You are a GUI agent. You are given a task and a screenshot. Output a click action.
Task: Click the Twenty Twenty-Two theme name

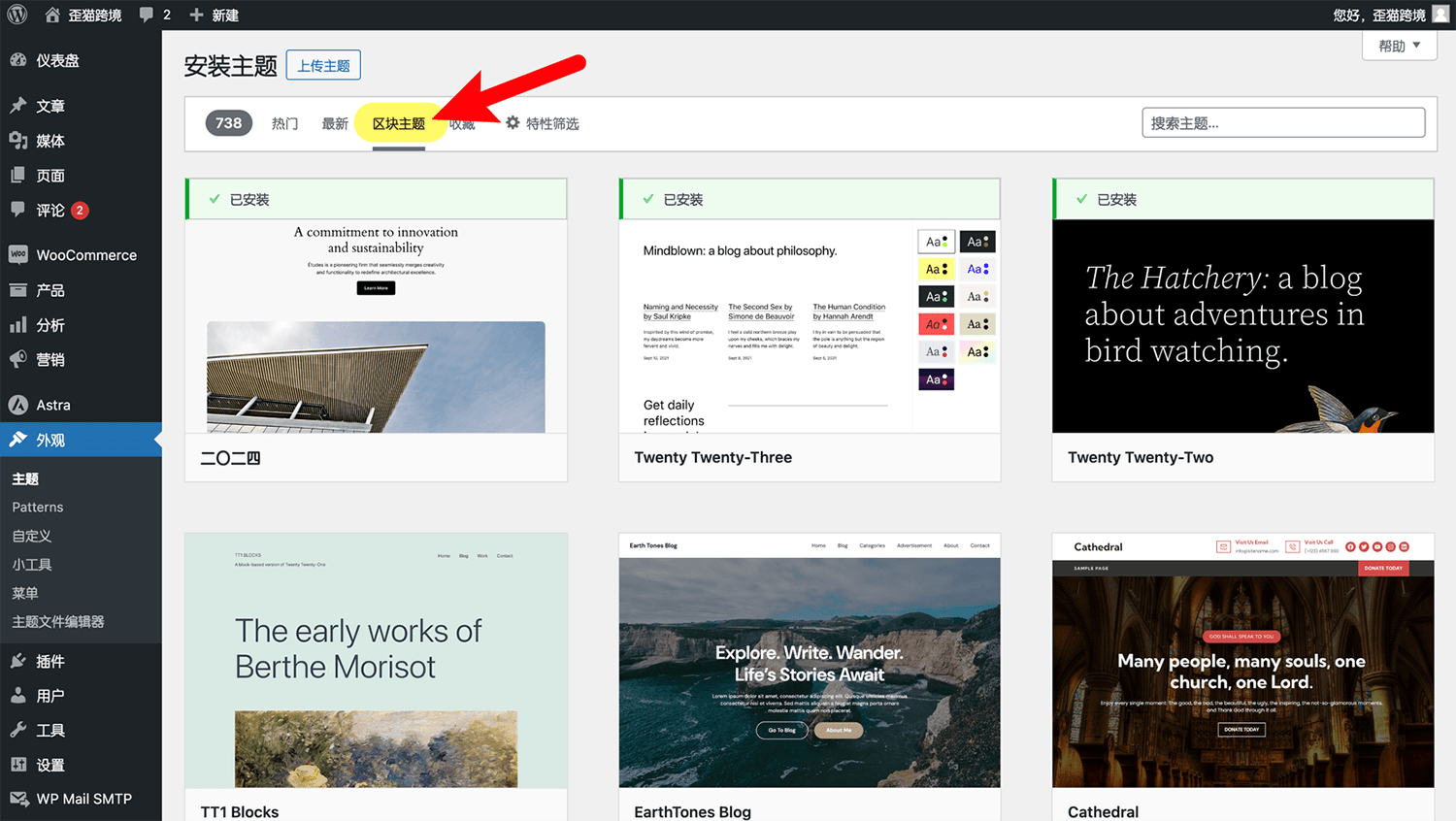[x=1141, y=457]
